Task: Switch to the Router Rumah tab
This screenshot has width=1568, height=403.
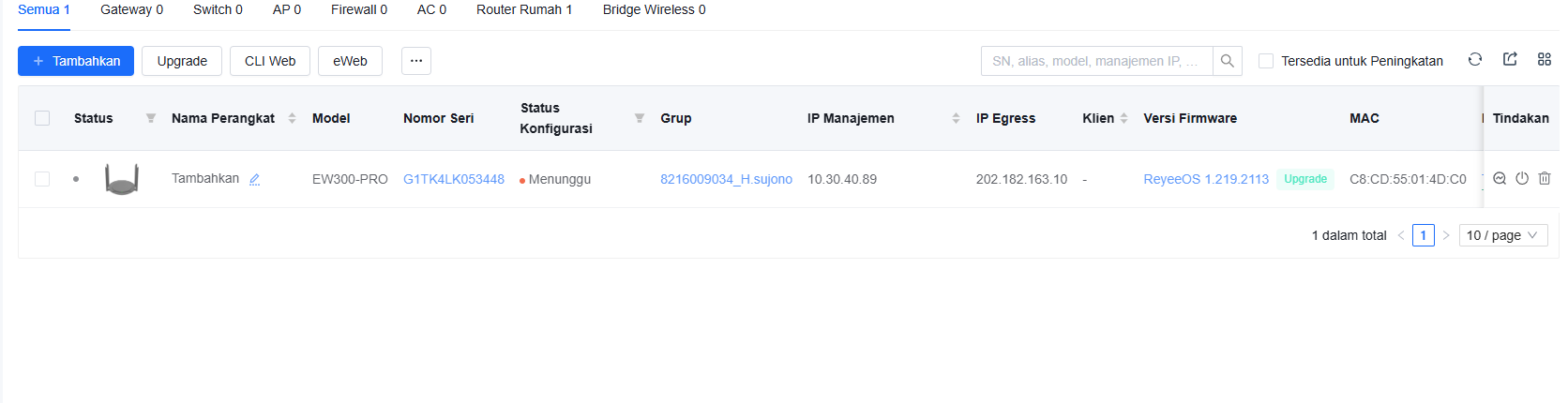Action: pos(523,9)
